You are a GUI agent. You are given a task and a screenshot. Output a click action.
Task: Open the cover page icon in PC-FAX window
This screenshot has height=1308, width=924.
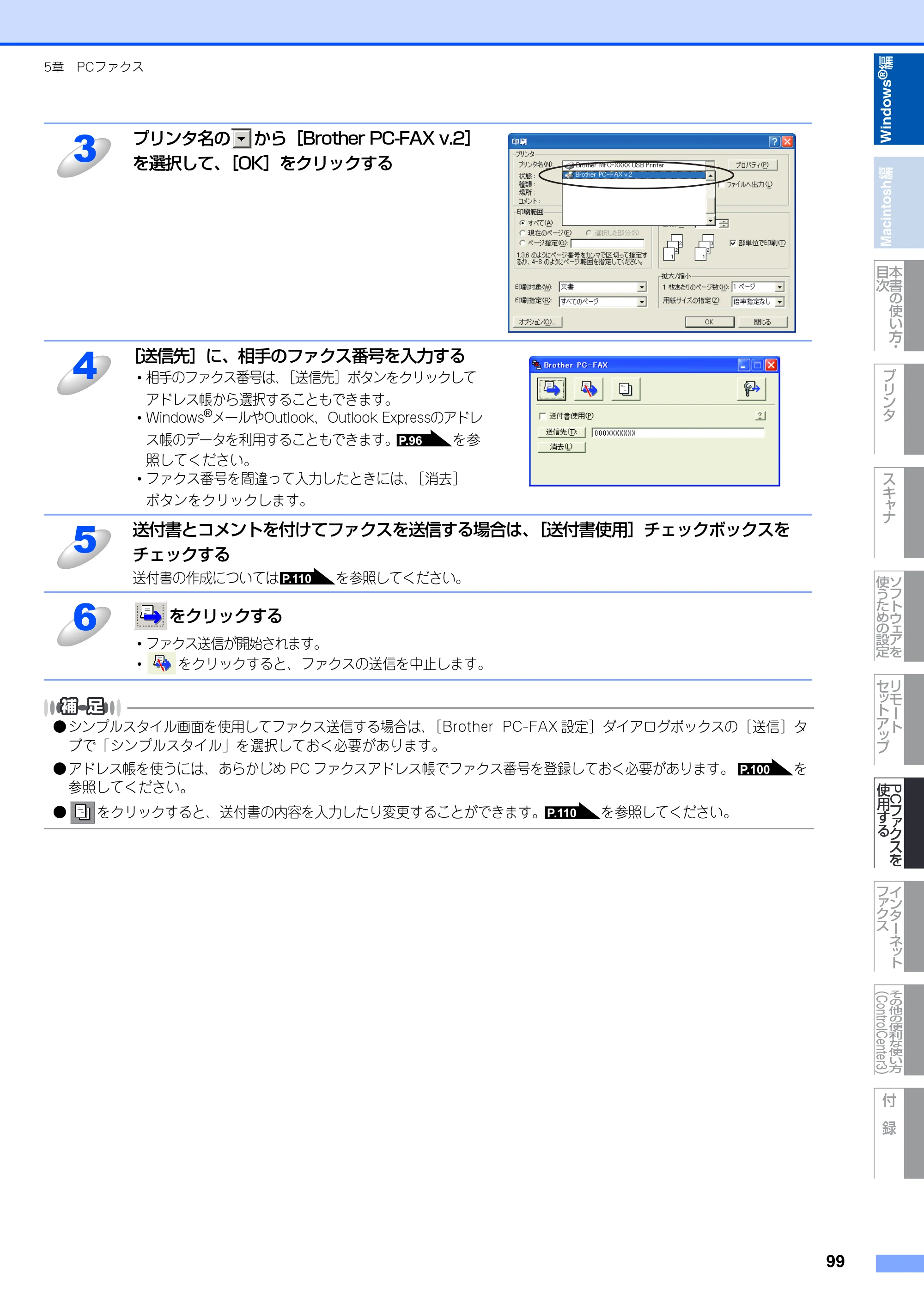coord(626,389)
